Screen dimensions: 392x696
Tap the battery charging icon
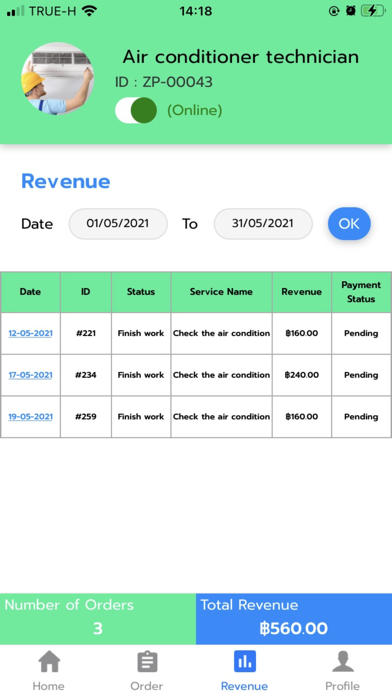[x=372, y=11]
